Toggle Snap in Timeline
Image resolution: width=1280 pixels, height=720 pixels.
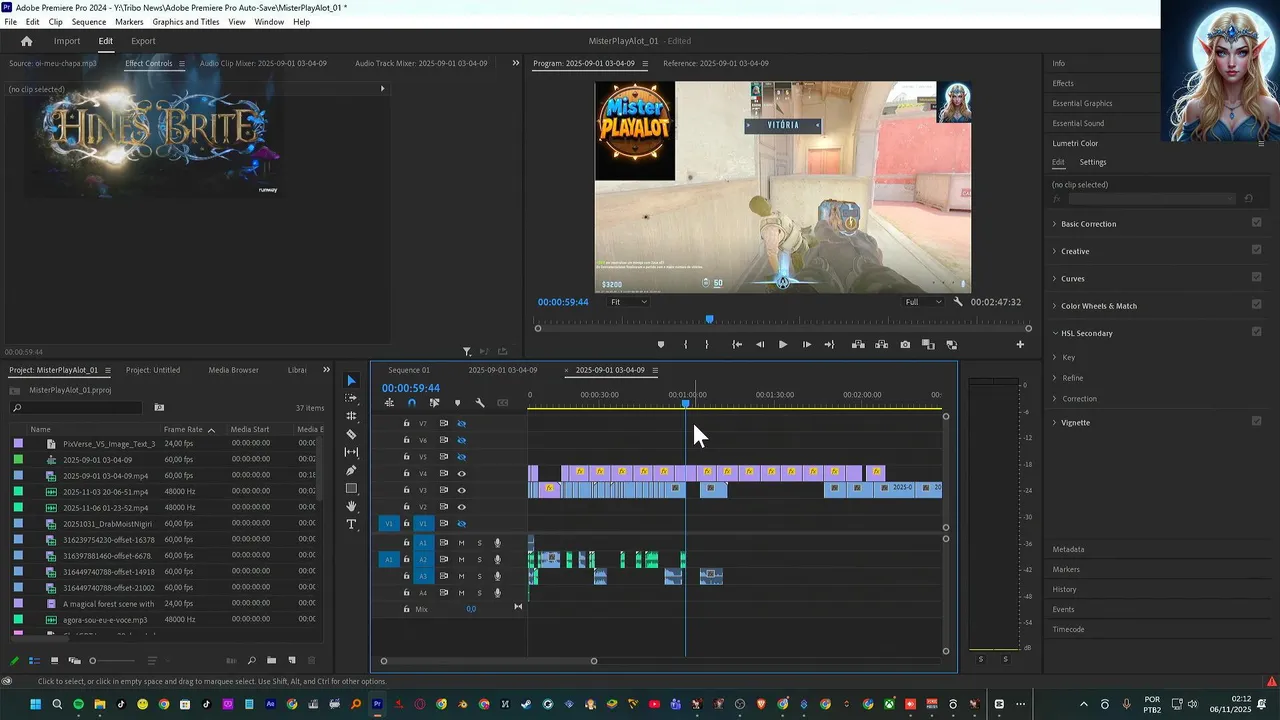coord(411,403)
